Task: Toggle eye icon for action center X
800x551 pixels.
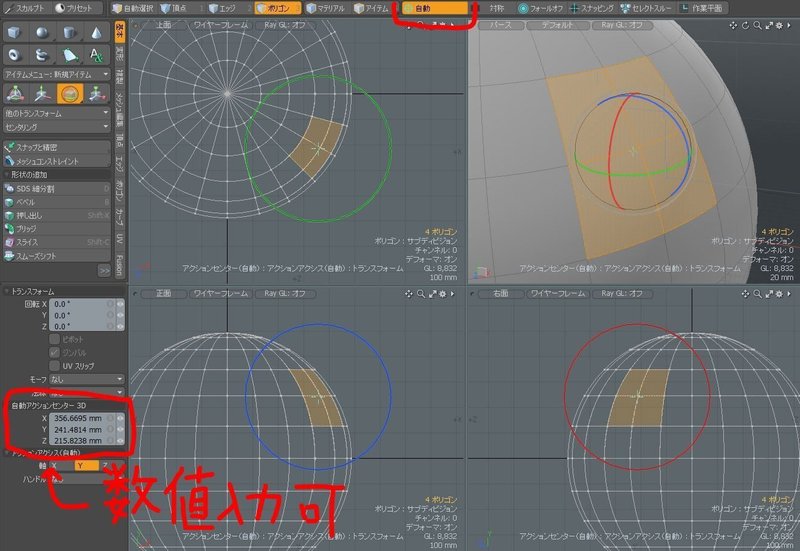Action: (x=120, y=418)
